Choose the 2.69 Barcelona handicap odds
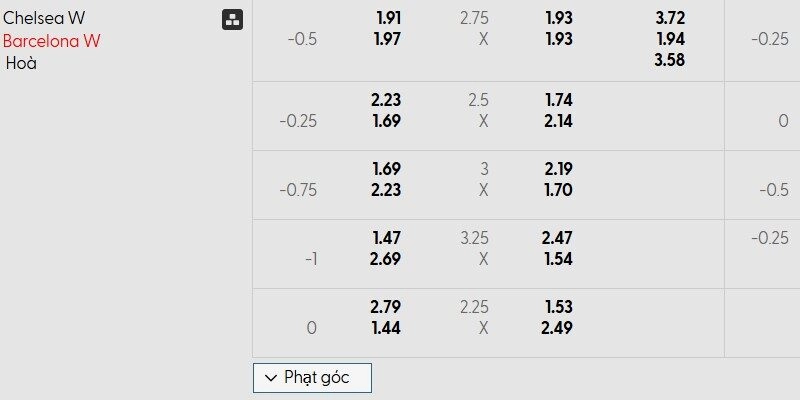800x400 pixels. click(x=386, y=259)
